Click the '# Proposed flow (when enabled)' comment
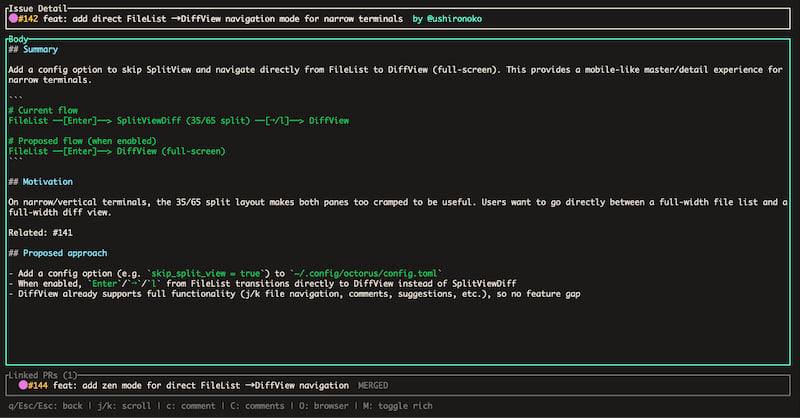 tap(82, 141)
